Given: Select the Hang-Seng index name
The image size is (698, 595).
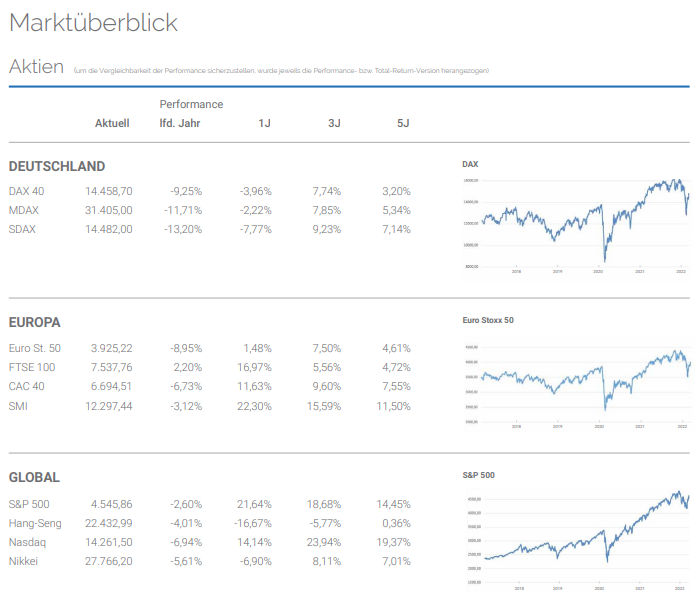Looking at the screenshot, I should 35,523.
